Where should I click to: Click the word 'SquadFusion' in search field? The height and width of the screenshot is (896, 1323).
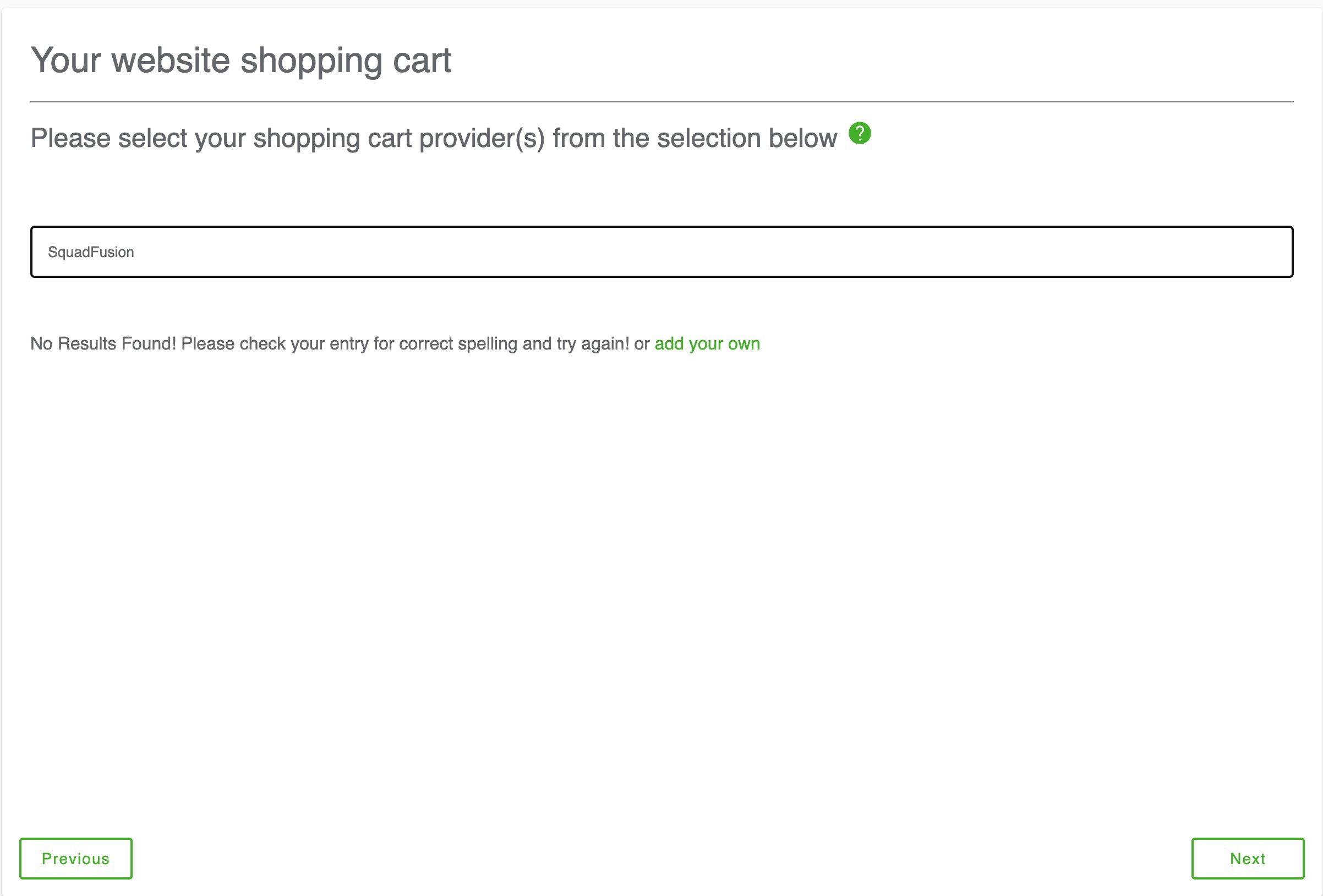(91, 252)
